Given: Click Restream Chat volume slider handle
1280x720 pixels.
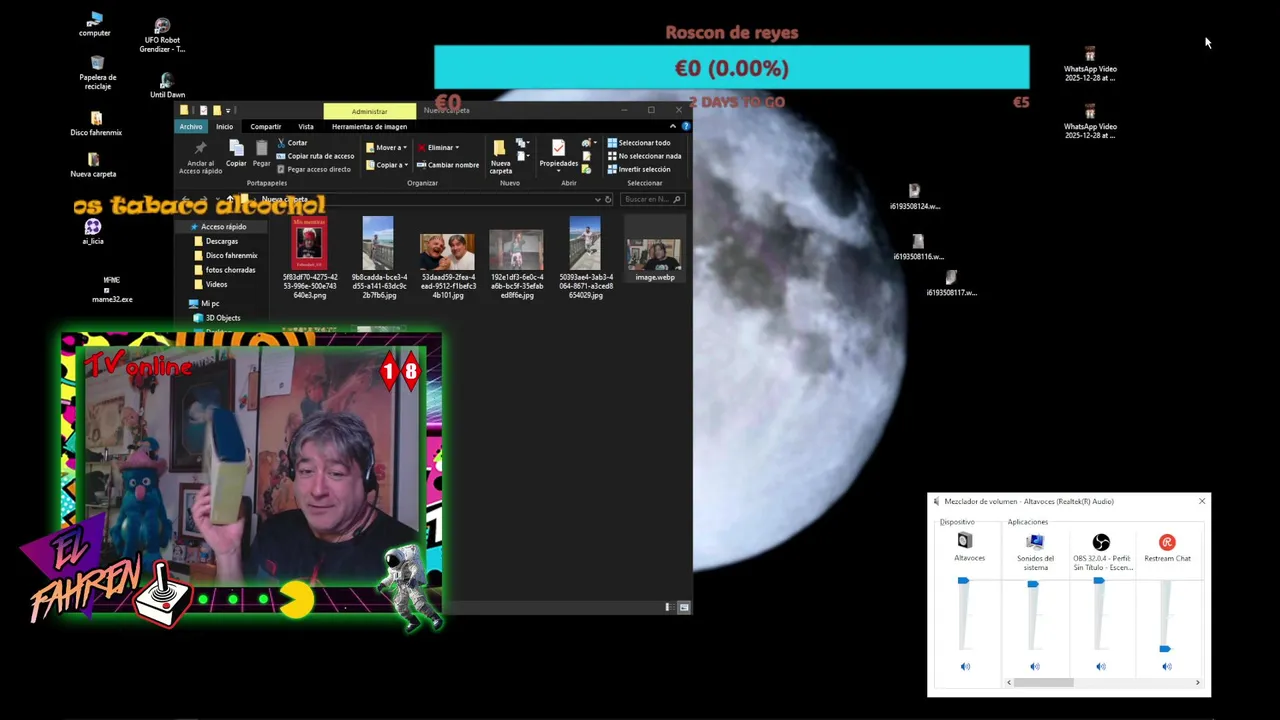Looking at the screenshot, I should pyautogui.click(x=1165, y=649).
